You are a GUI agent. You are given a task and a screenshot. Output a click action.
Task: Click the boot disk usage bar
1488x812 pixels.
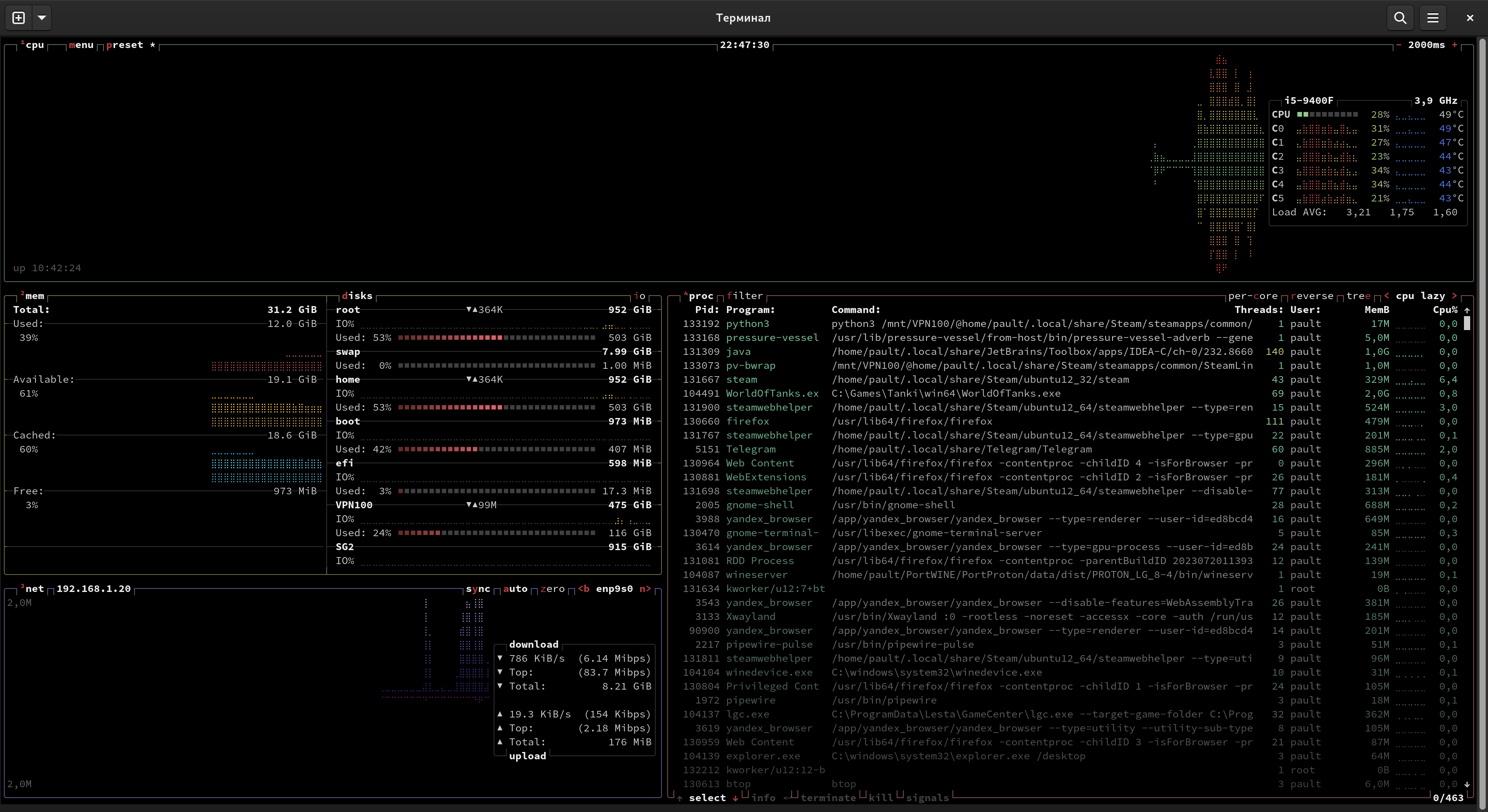coord(496,449)
